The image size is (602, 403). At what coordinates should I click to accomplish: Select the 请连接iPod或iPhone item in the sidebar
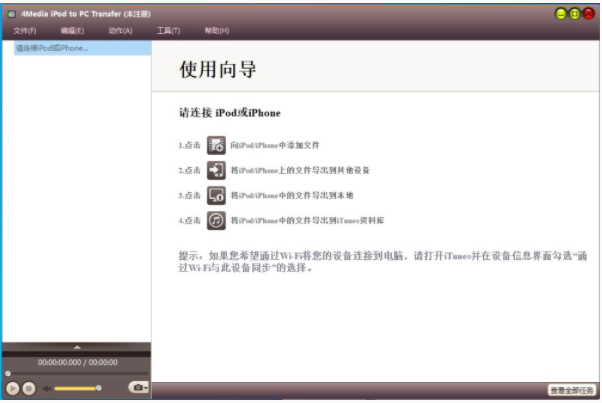click(x=82, y=48)
